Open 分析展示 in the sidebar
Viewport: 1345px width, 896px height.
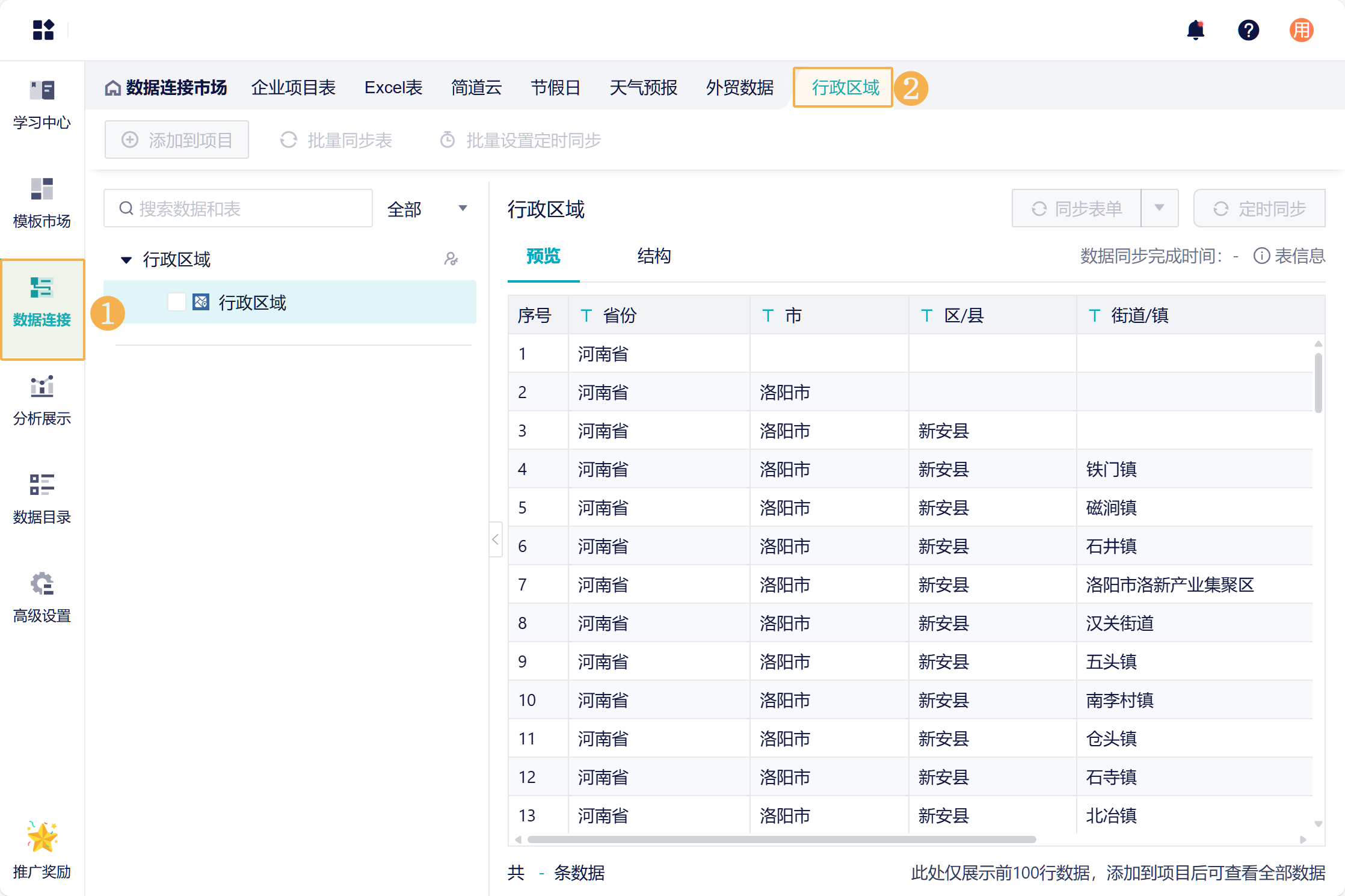click(42, 400)
